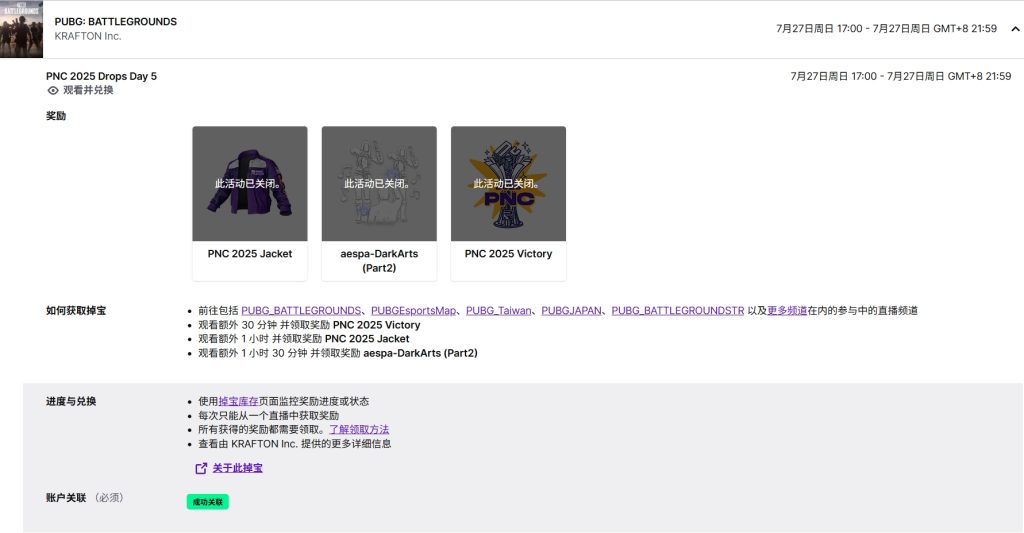This screenshot has width=1024, height=533.
Task: Open the PNC 2025 Jacket reward image
Action: pyautogui.click(x=249, y=184)
